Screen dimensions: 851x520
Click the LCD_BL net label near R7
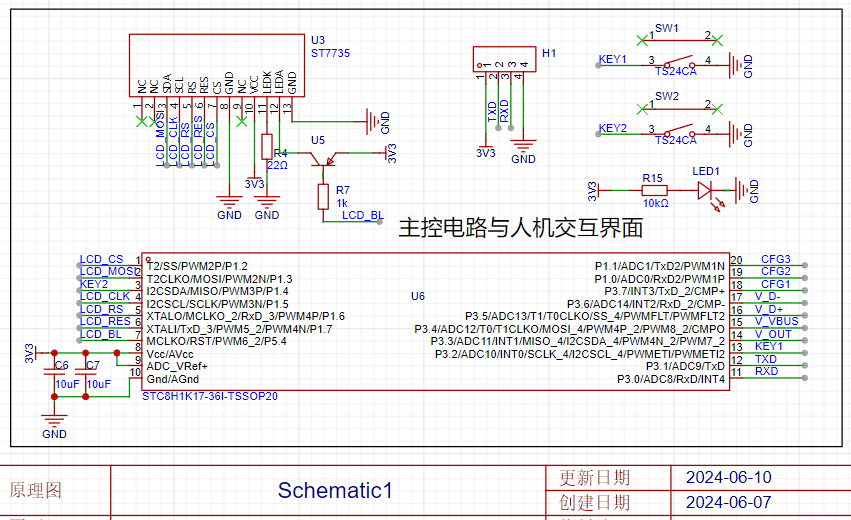click(363, 215)
